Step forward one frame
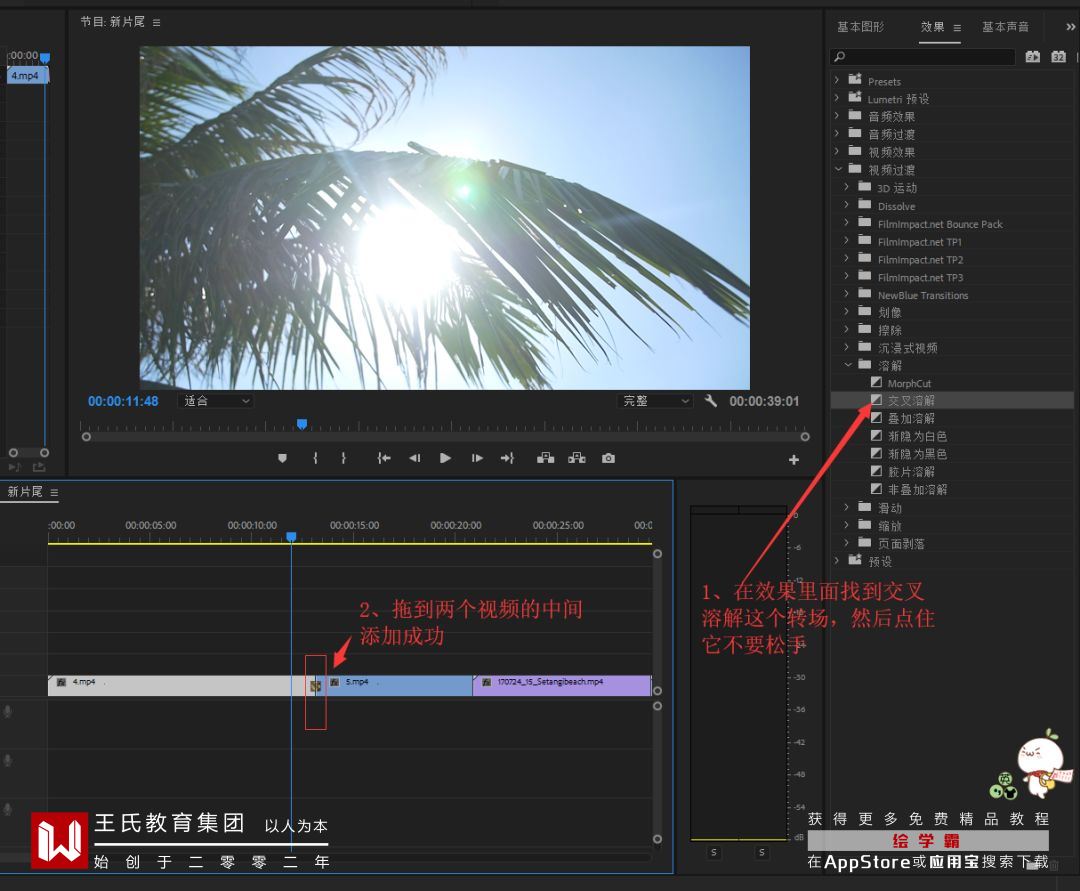 477,458
